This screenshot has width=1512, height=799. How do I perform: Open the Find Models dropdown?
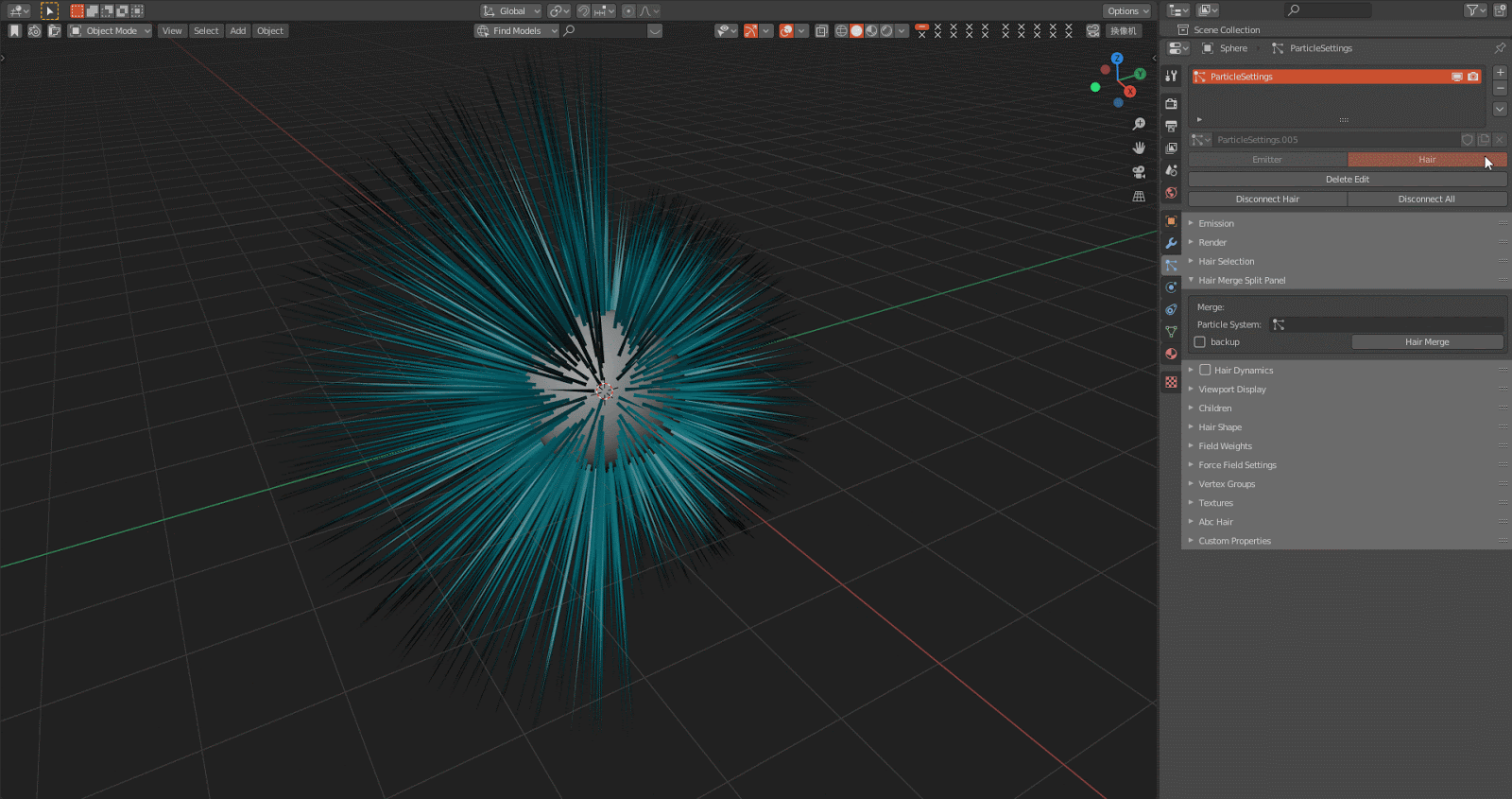click(x=516, y=31)
